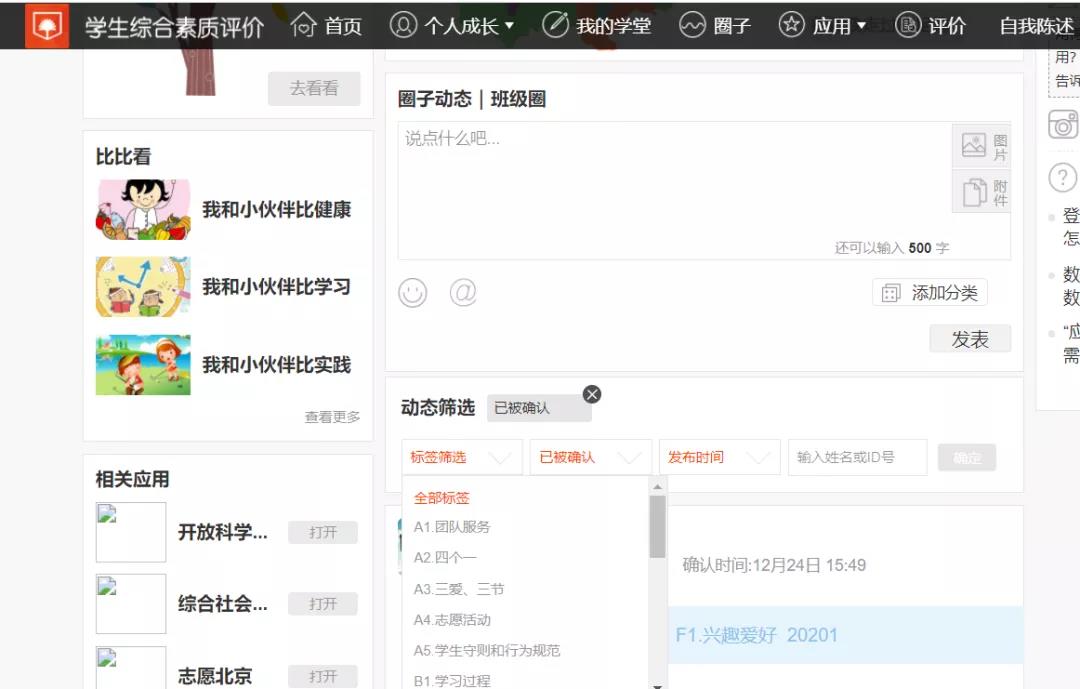This screenshot has height=689, width=1080.
Task: Select tag A5.学生守则和行为规范
Action: tap(487, 650)
